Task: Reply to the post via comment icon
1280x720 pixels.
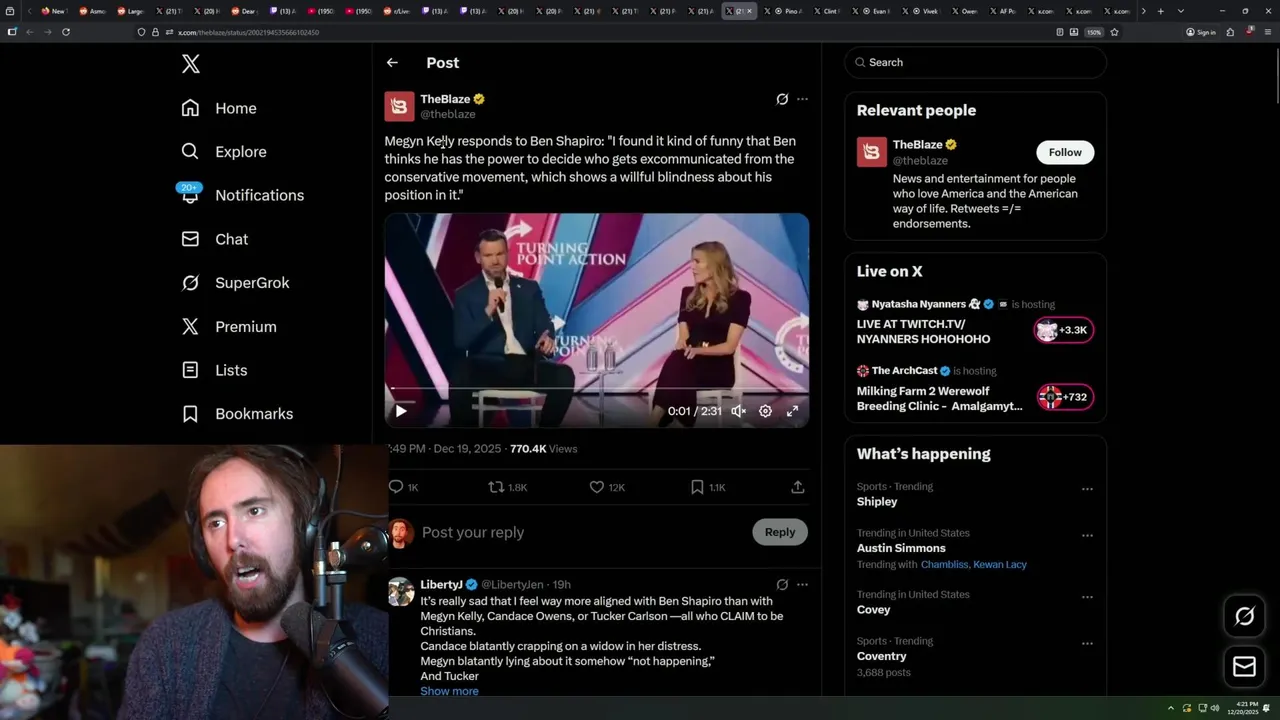Action: 396,487
